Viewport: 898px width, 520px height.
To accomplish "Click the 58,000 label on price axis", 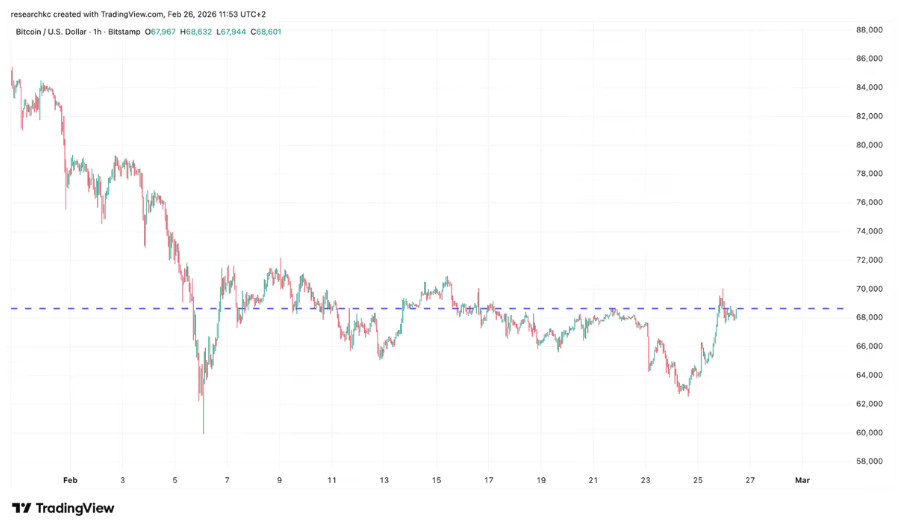I will pos(868,462).
